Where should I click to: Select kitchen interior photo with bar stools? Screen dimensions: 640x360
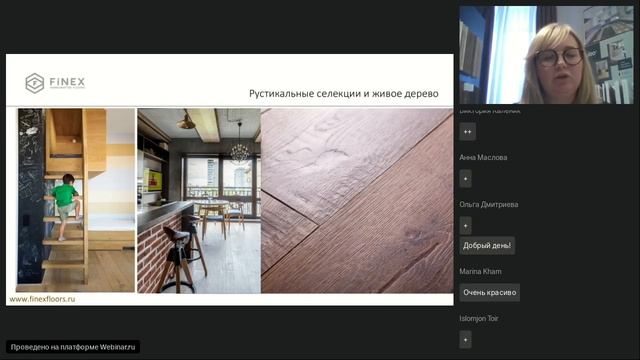(x=199, y=200)
